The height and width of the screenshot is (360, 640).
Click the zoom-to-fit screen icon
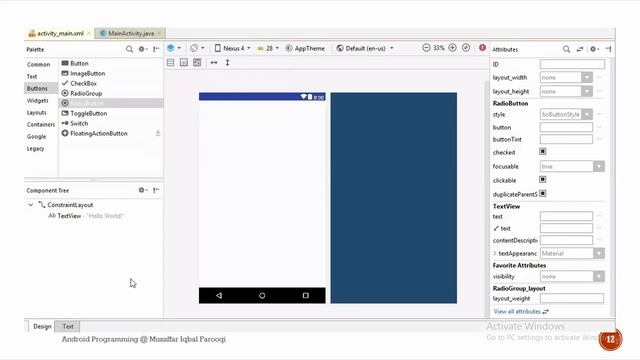(466, 48)
